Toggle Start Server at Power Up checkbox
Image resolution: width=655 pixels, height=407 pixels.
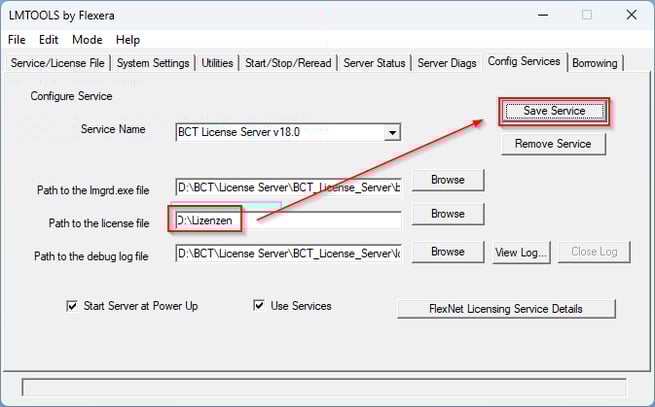pyautogui.click(x=72, y=306)
